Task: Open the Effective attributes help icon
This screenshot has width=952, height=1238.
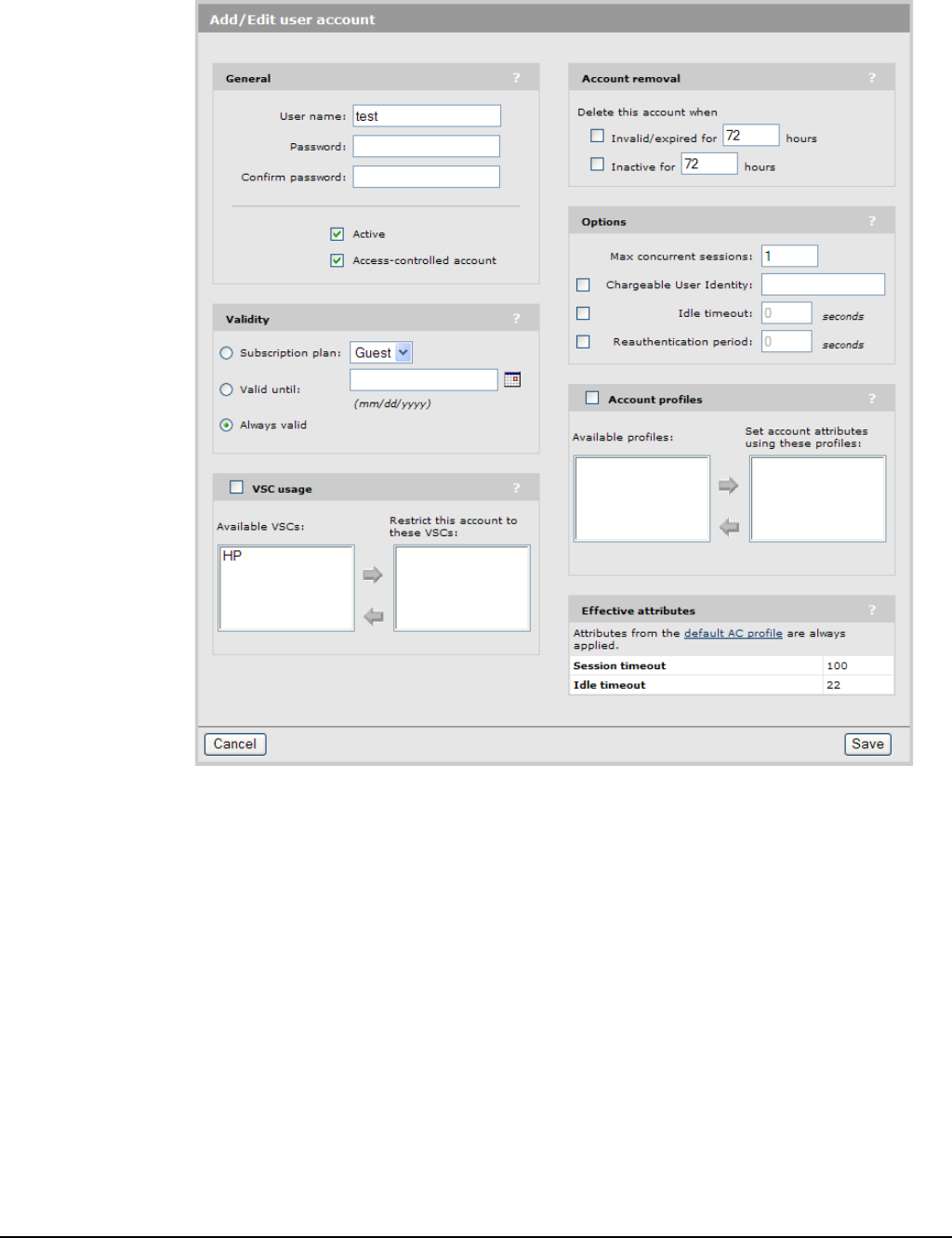Action: tap(872, 610)
